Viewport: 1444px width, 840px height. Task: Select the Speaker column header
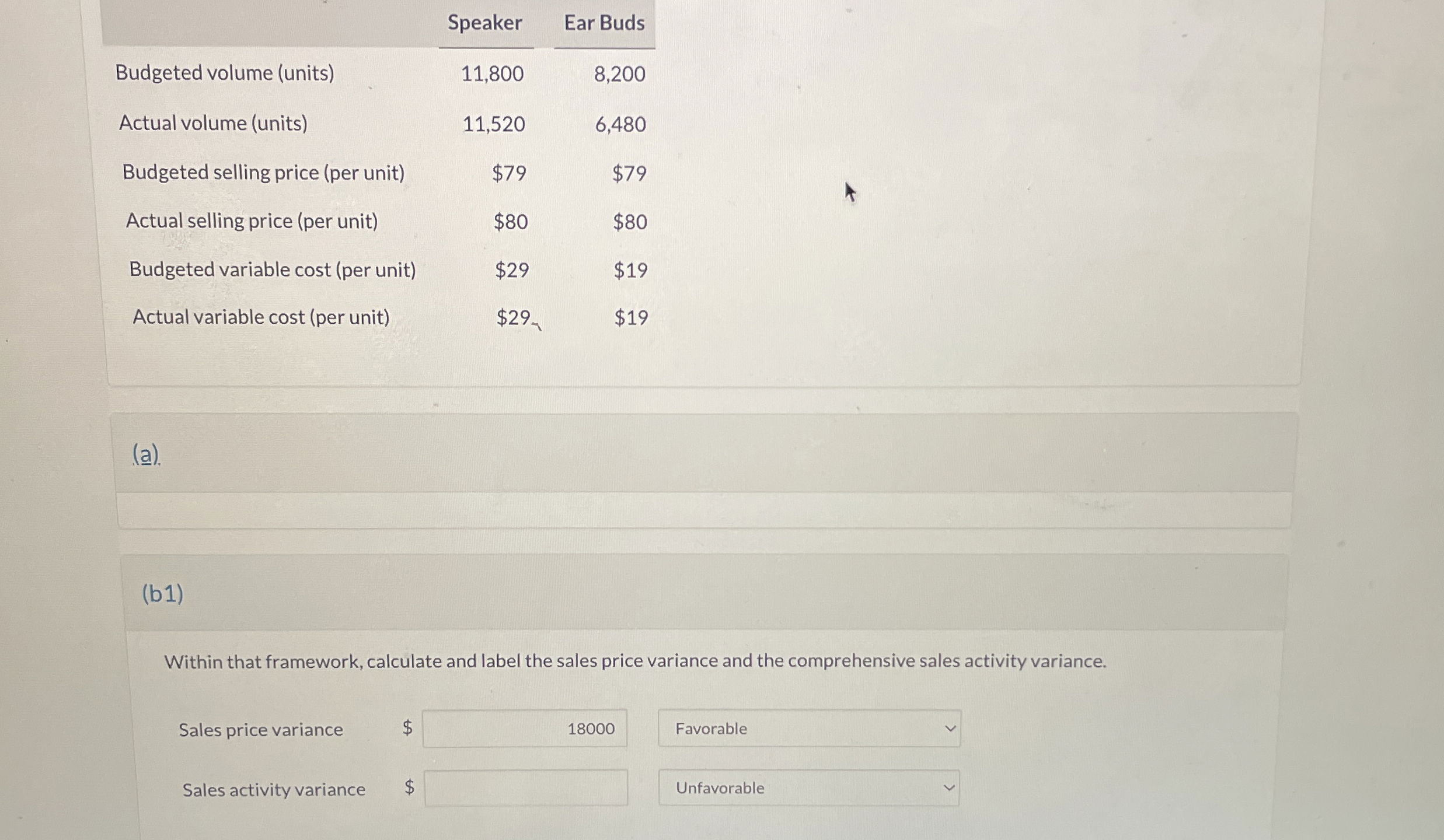(x=485, y=23)
